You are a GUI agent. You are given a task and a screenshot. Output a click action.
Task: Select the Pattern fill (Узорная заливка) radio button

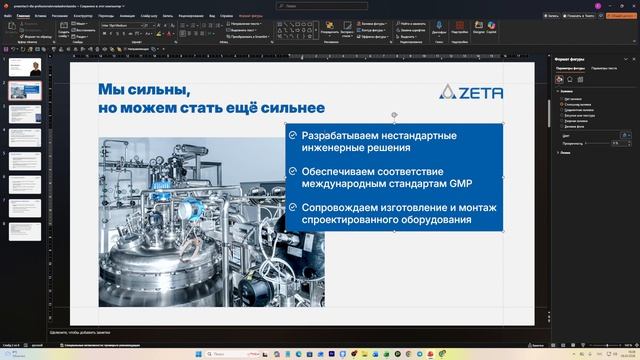tap(562, 121)
